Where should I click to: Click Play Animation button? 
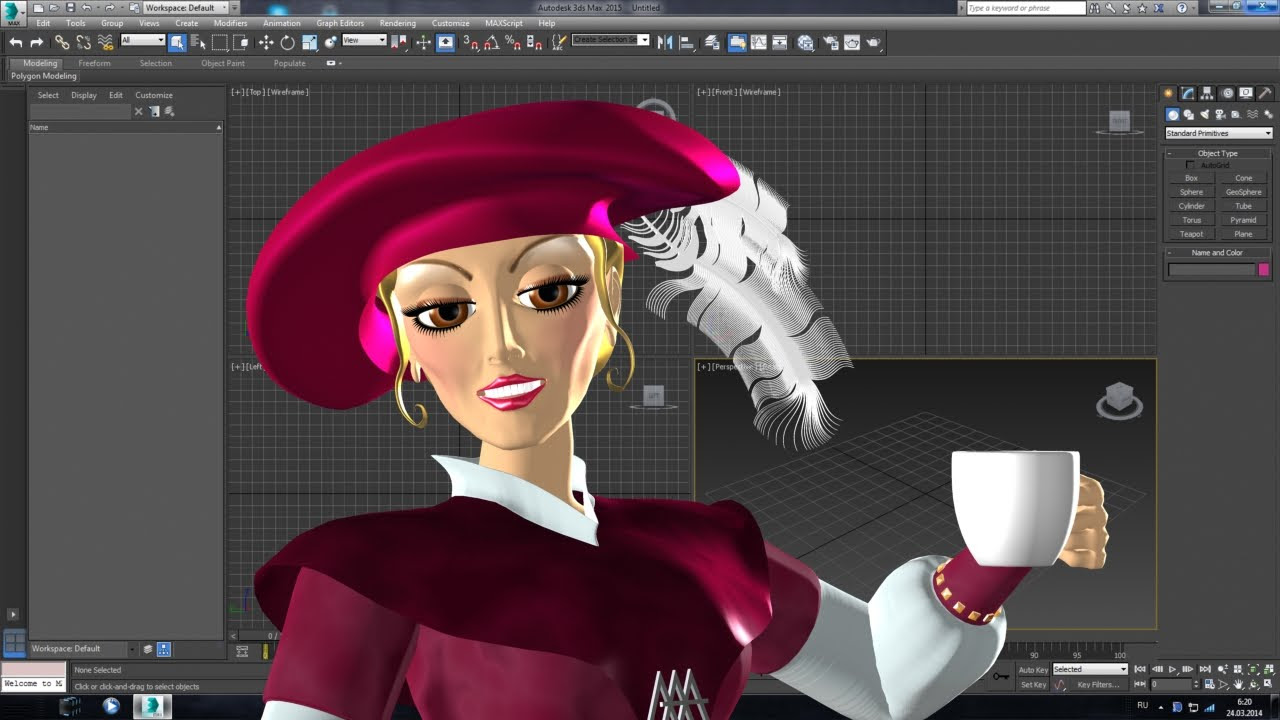tap(1172, 669)
